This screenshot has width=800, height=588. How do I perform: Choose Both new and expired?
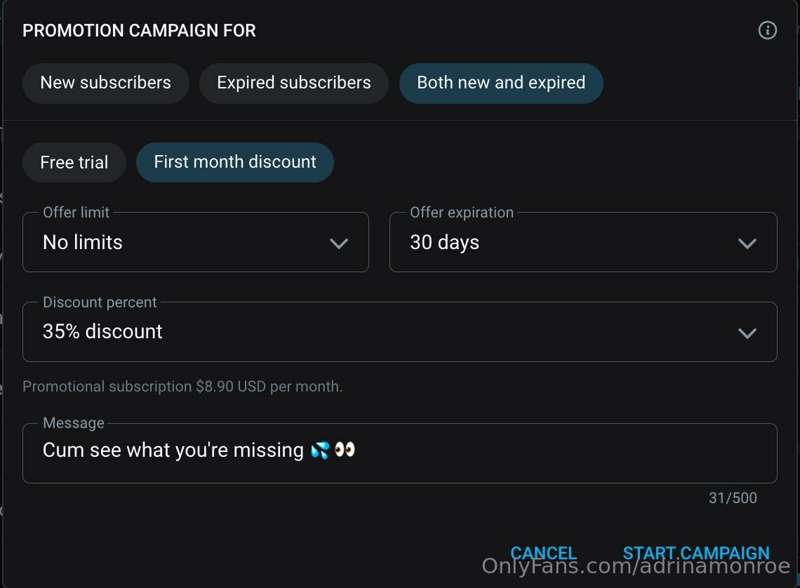click(501, 83)
